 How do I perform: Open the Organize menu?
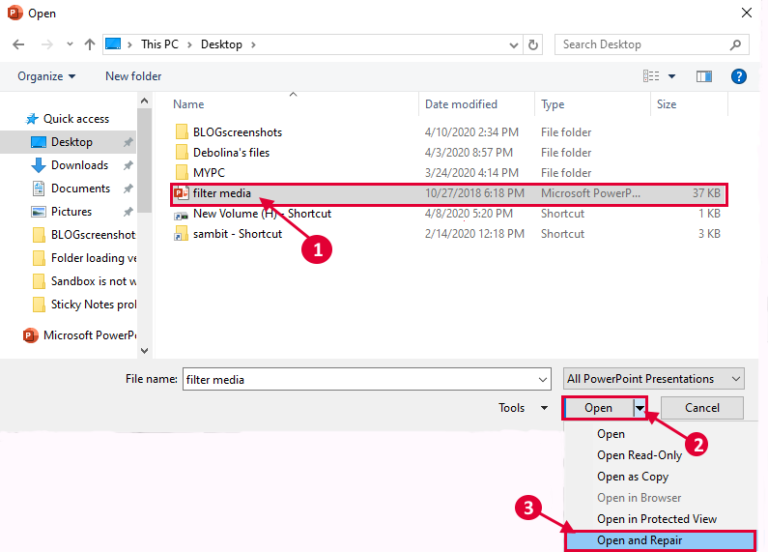(47, 76)
